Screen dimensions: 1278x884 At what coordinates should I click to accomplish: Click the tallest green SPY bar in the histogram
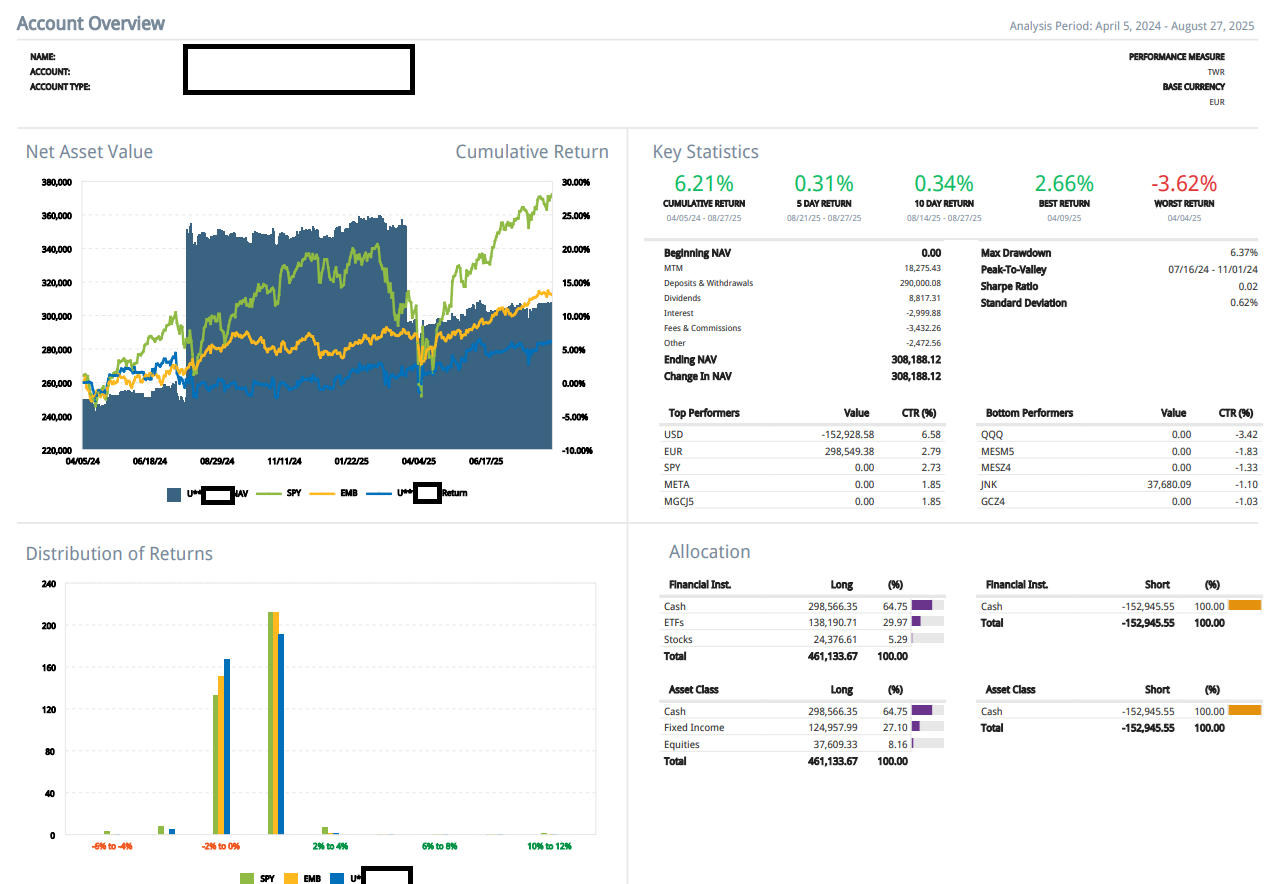tap(271, 722)
